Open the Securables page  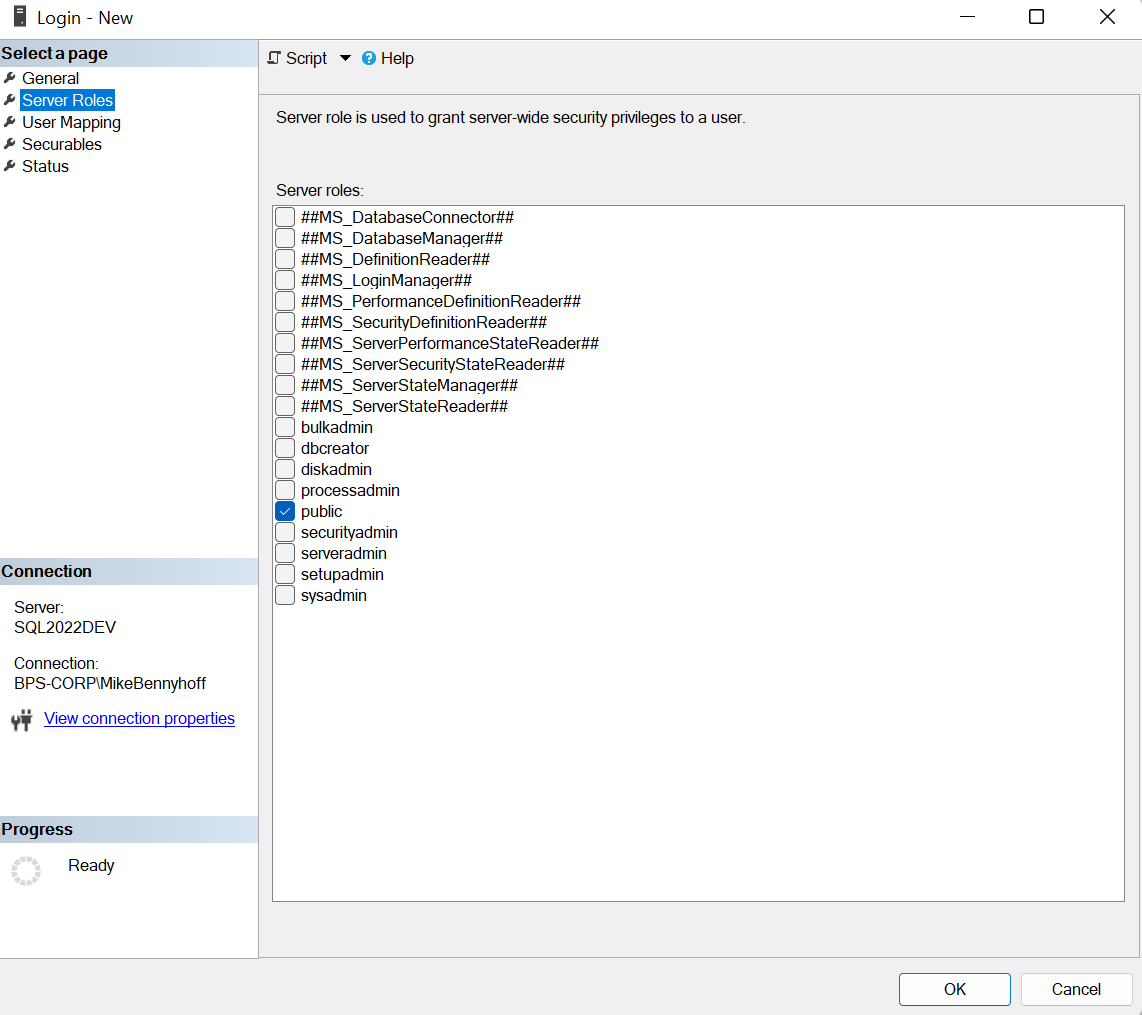(62, 144)
